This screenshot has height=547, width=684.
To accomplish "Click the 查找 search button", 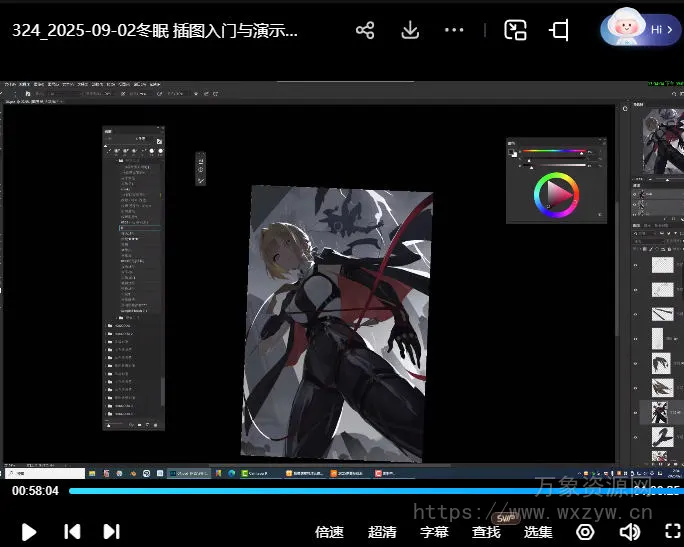I will [x=487, y=532].
